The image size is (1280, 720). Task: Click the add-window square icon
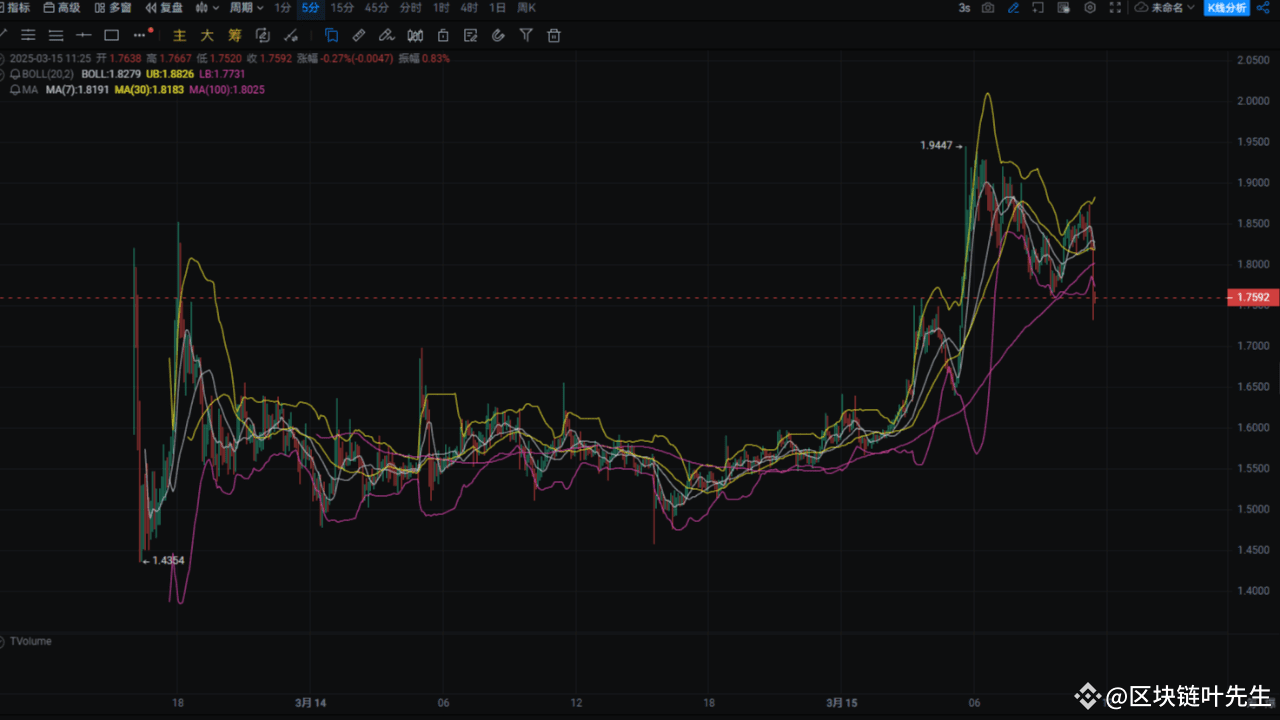[1038, 8]
